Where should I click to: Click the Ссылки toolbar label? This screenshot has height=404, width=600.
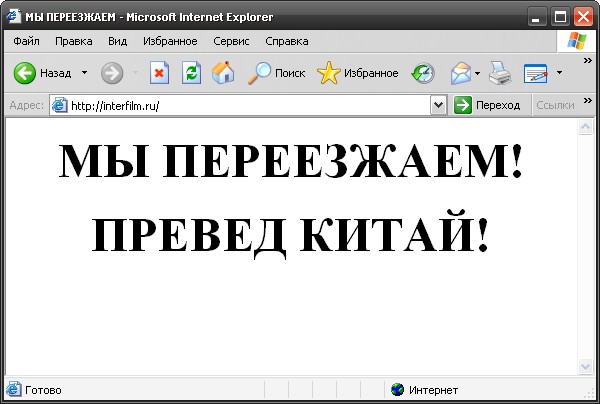555,105
